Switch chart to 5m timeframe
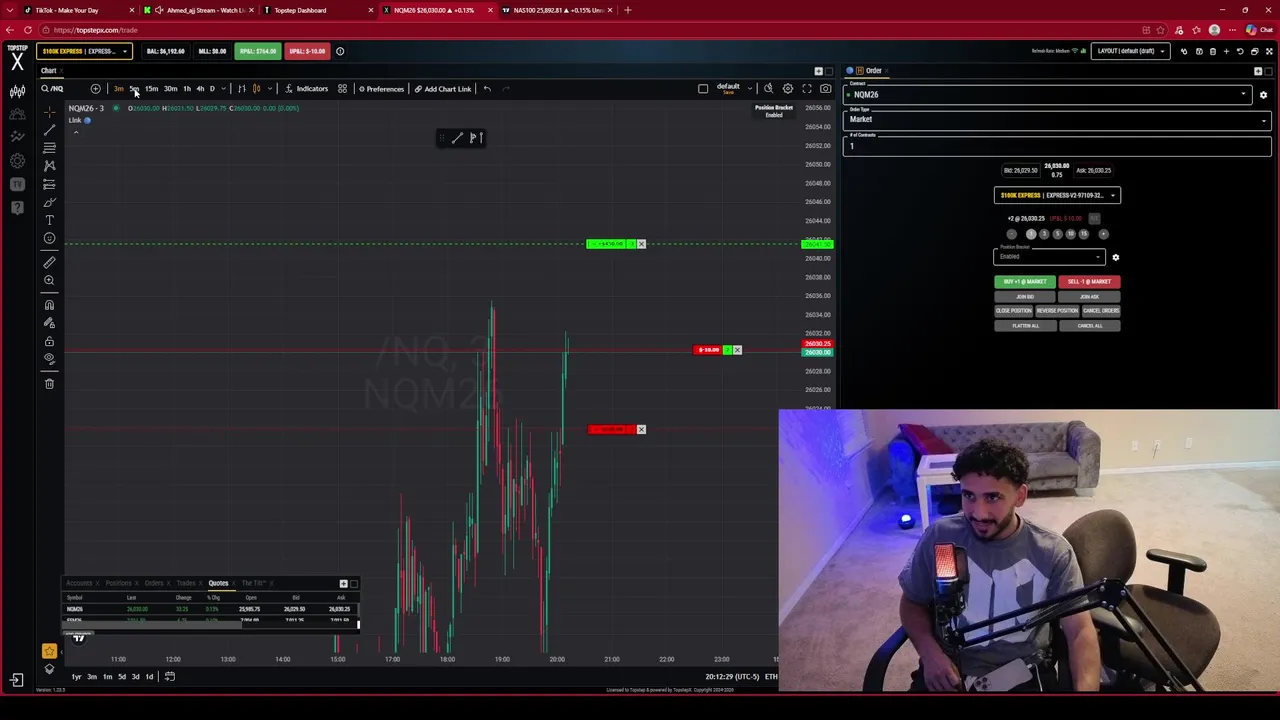Image resolution: width=1280 pixels, height=720 pixels. point(134,89)
